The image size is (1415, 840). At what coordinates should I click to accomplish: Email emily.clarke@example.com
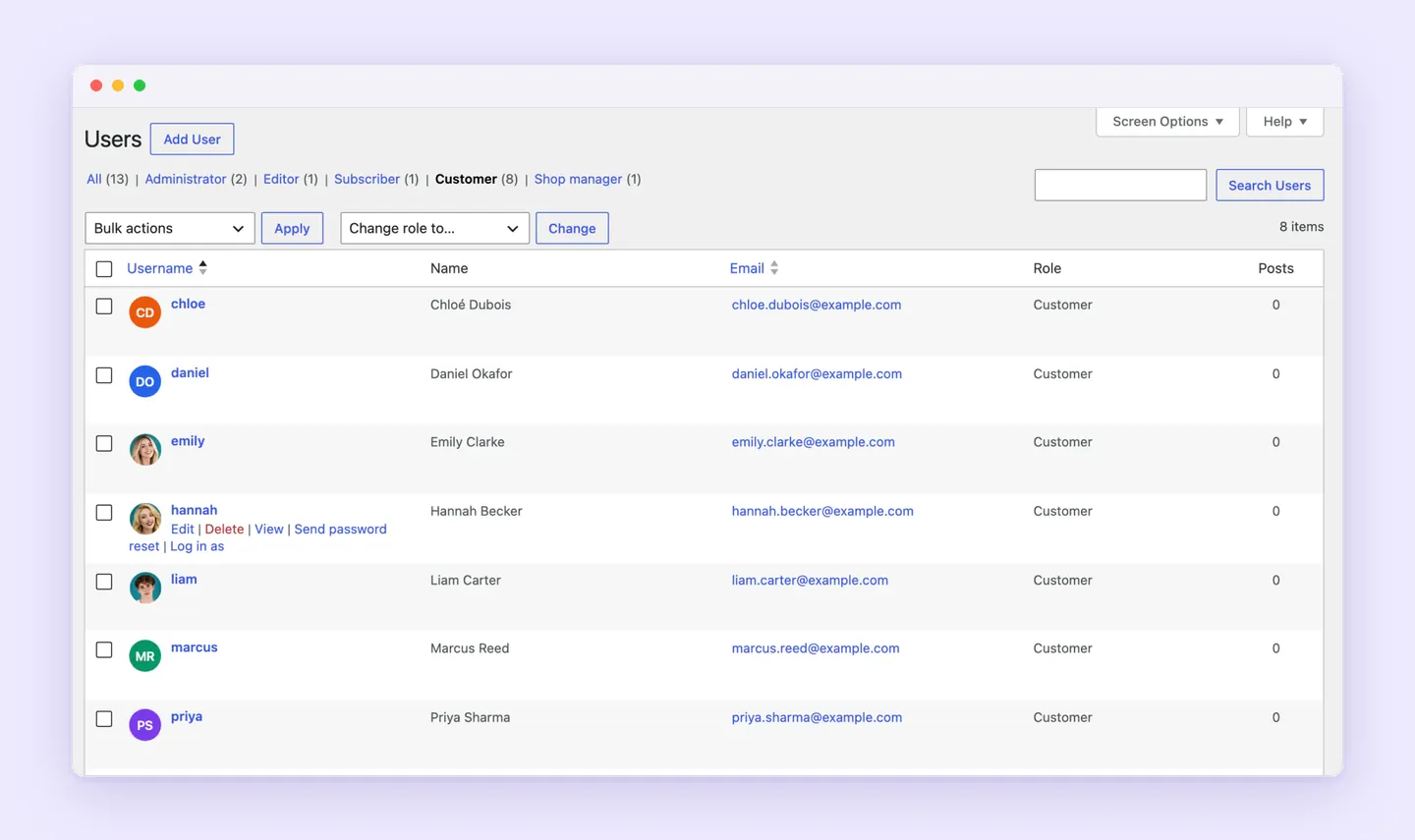point(813,442)
